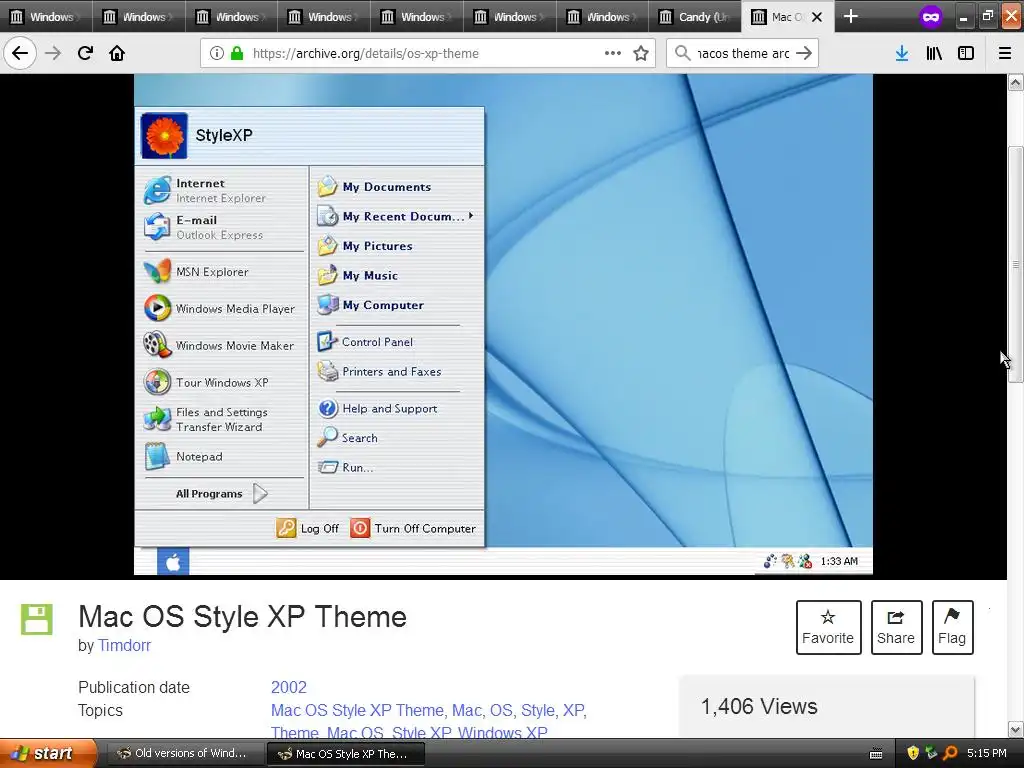
Task: Click the 5:15 PM taskbar clock
Action: click(x=987, y=753)
